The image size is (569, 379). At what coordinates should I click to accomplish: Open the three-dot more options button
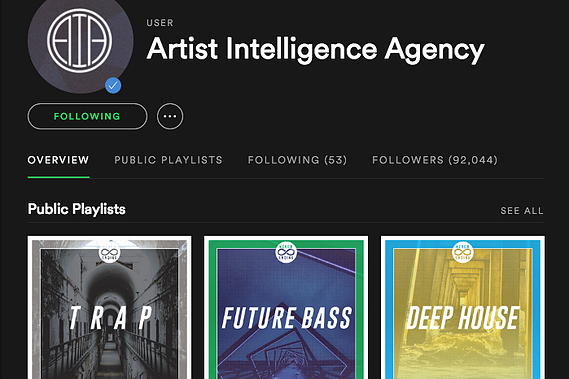coord(170,116)
